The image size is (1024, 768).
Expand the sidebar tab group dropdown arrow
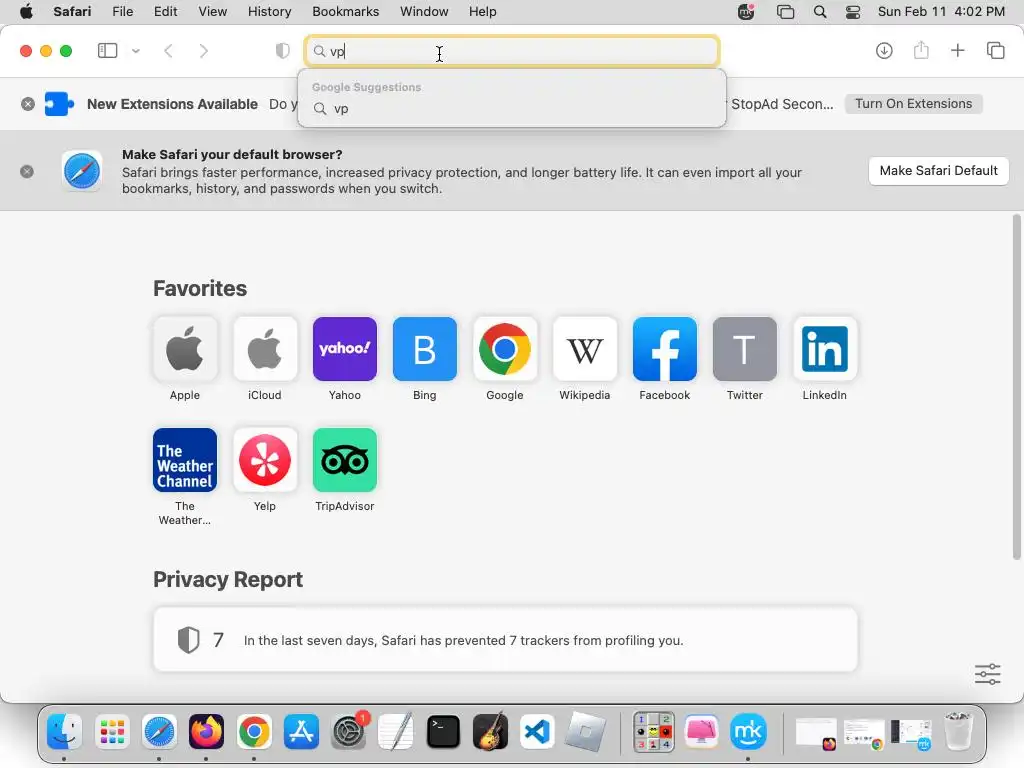coord(136,51)
